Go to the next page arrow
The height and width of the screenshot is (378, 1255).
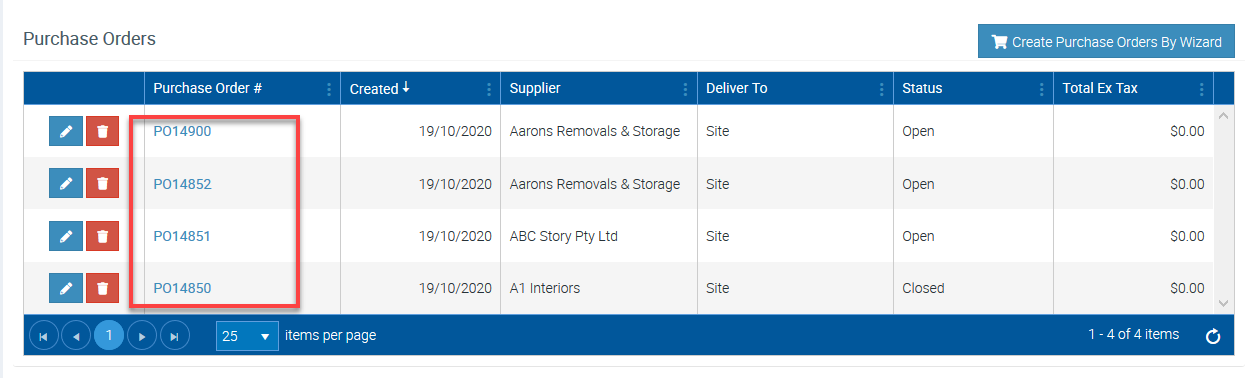[x=142, y=336]
